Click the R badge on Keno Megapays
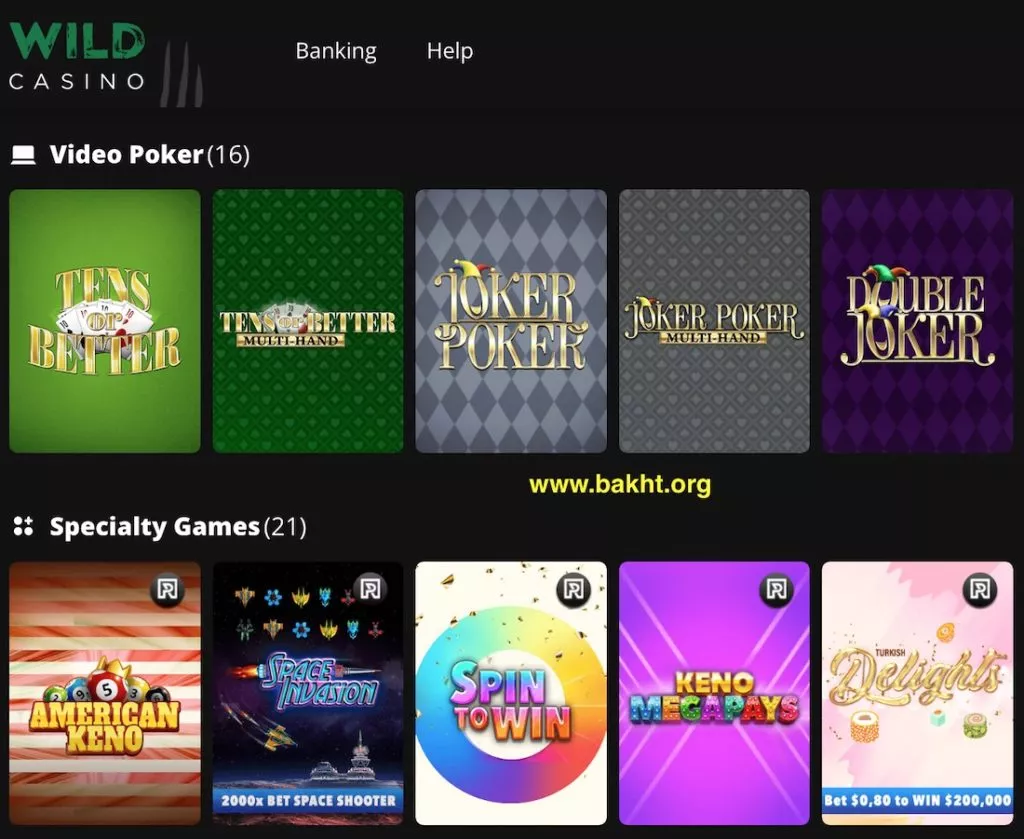 [776, 590]
